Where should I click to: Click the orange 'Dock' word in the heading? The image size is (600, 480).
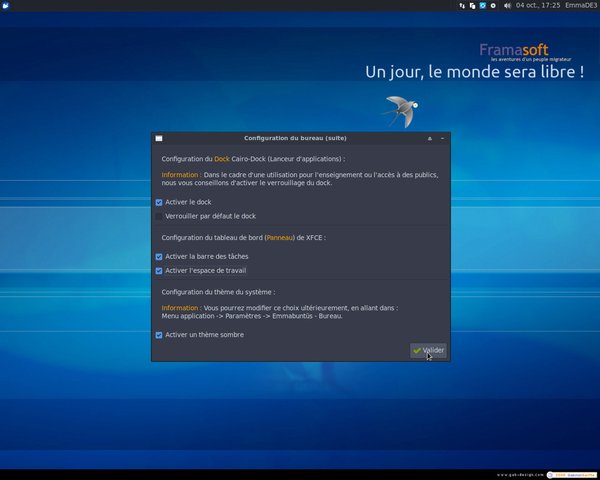coord(222,159)
